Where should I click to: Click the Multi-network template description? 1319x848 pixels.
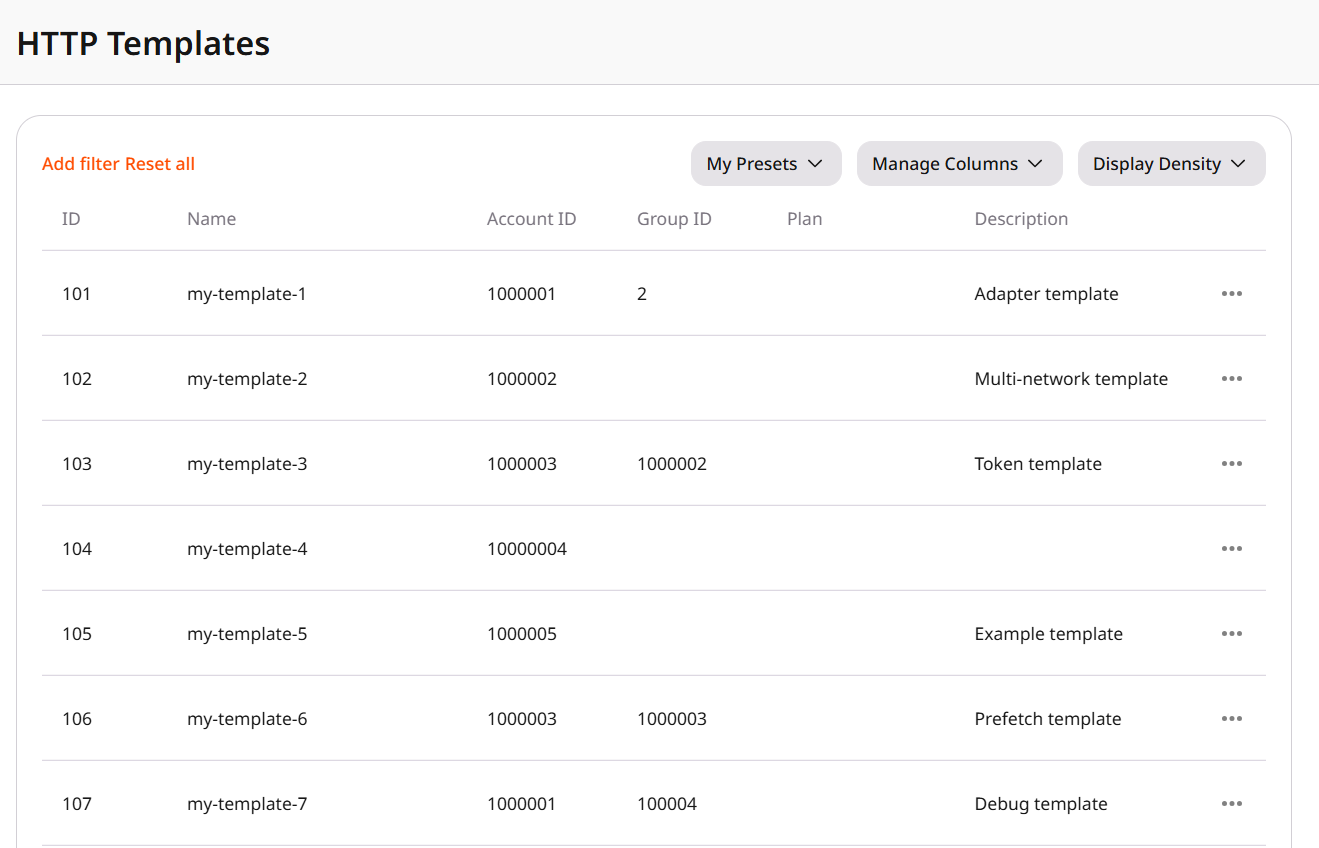click(x=1071, y=379)
